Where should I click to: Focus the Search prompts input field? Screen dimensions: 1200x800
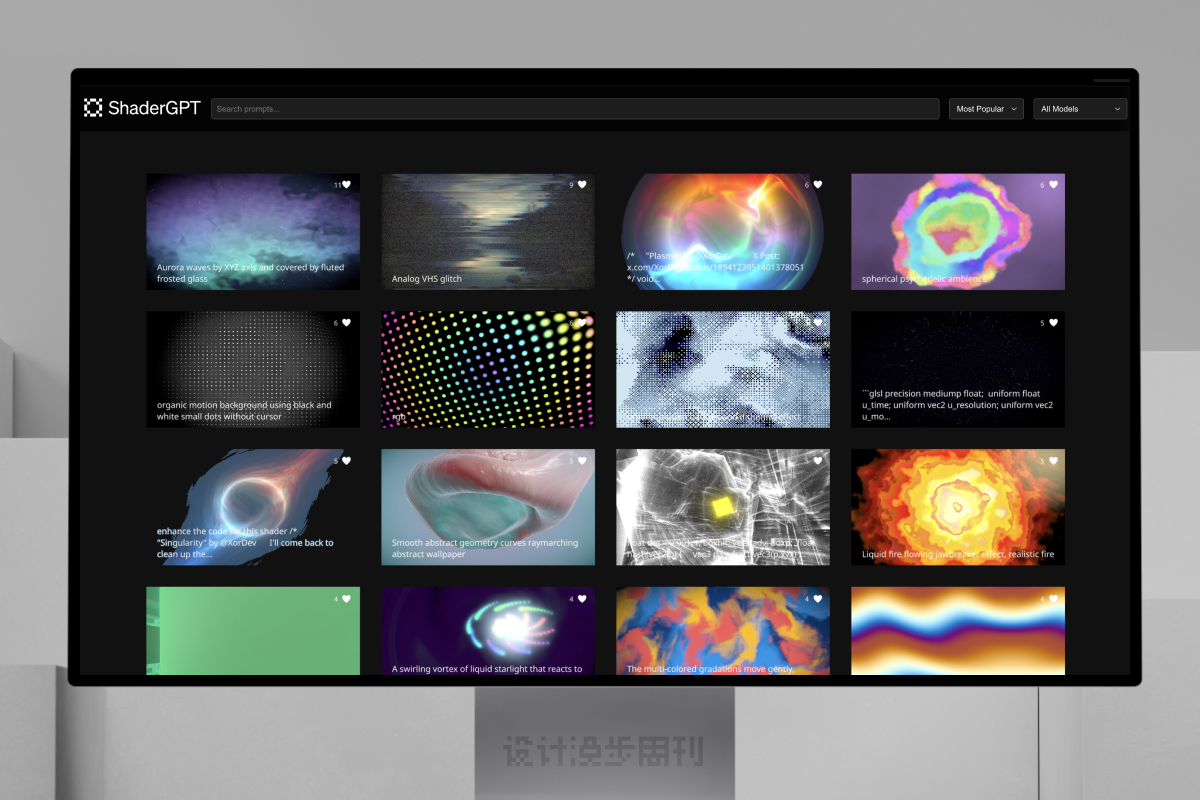pos(575,109)
